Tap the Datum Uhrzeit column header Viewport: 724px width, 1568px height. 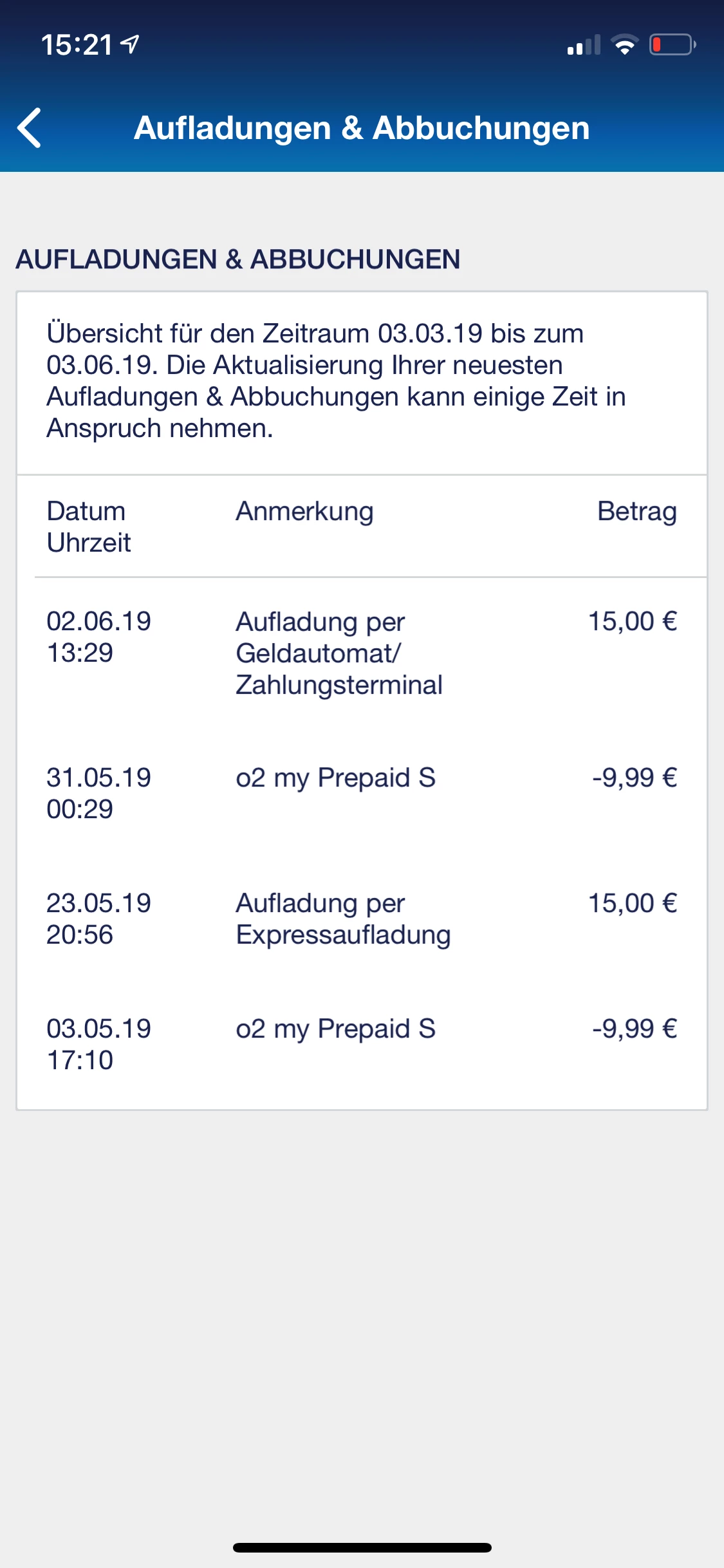(89, 527)
